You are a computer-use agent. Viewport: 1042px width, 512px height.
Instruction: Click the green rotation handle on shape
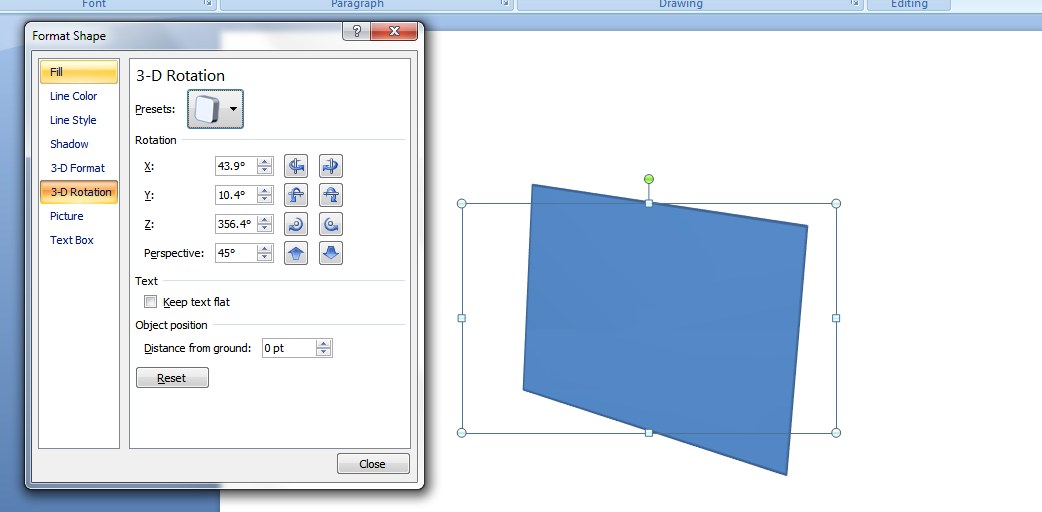click(649, 179)
